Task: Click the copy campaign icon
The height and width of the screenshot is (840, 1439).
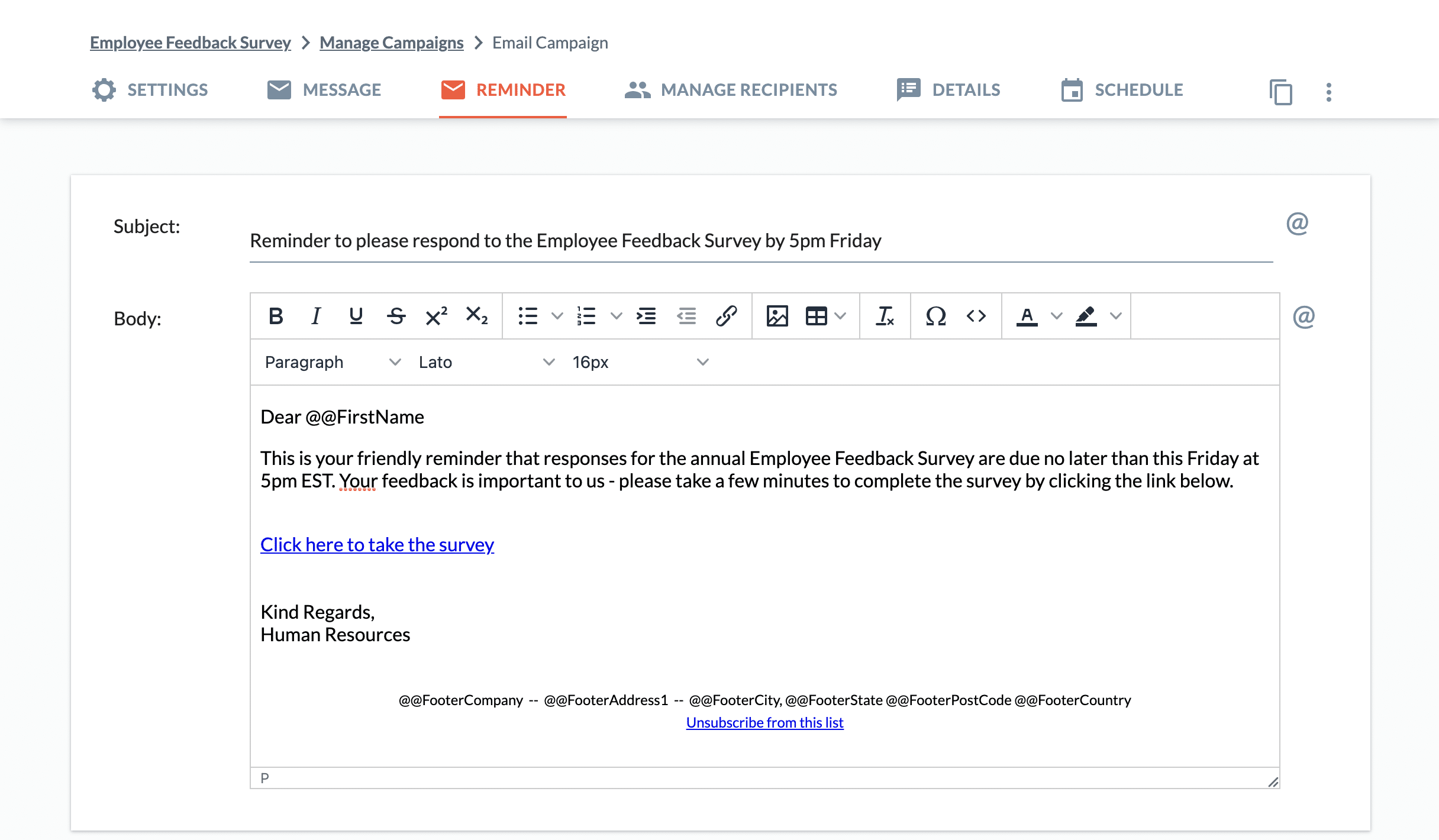Action: click(1281, 92)
